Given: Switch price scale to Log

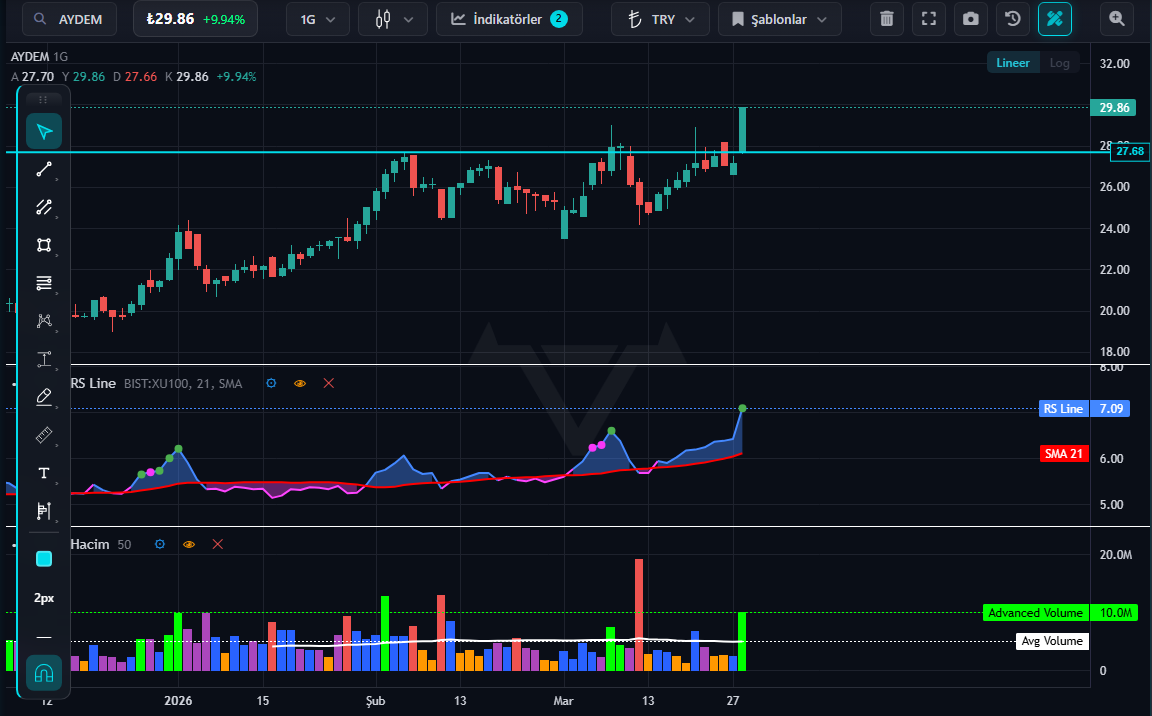Looking at the screenshot, I should pyautogui.click(x=1059, y=63).
